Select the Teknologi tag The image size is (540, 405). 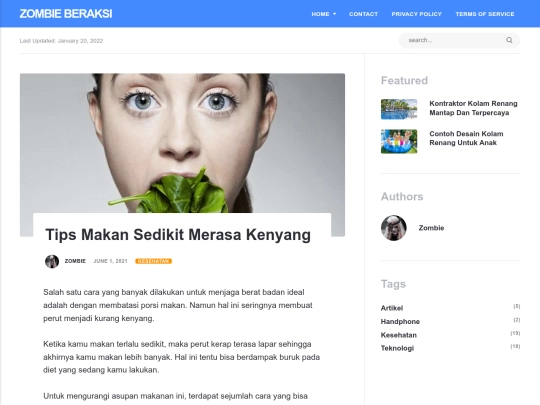pyautogui.click(x=397, y=348)
